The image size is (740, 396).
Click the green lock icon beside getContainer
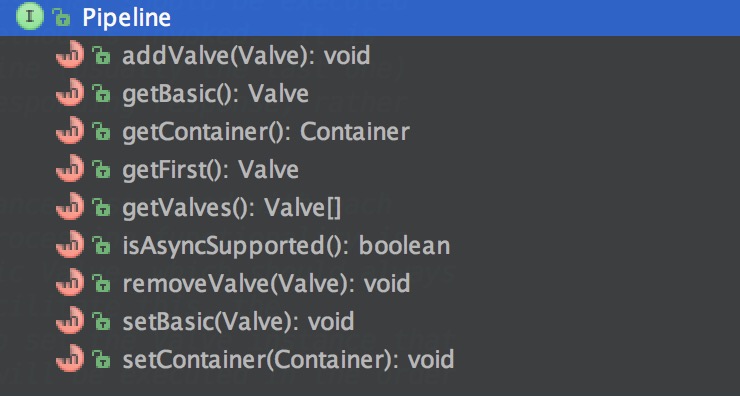pyautogui.click(x=101, y=131)
